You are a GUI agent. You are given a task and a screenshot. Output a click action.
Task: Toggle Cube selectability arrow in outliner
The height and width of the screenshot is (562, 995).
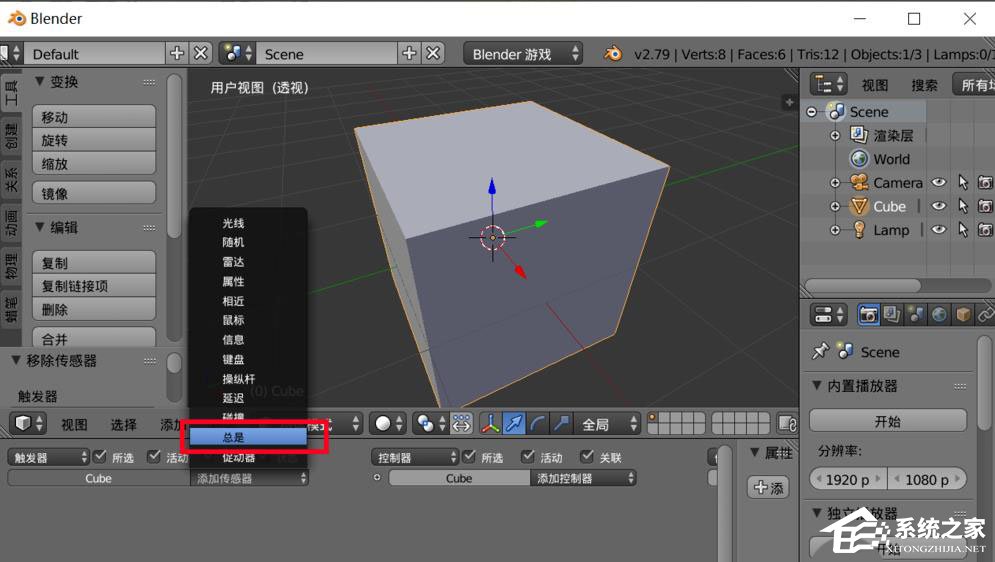[x=963, y=207]
